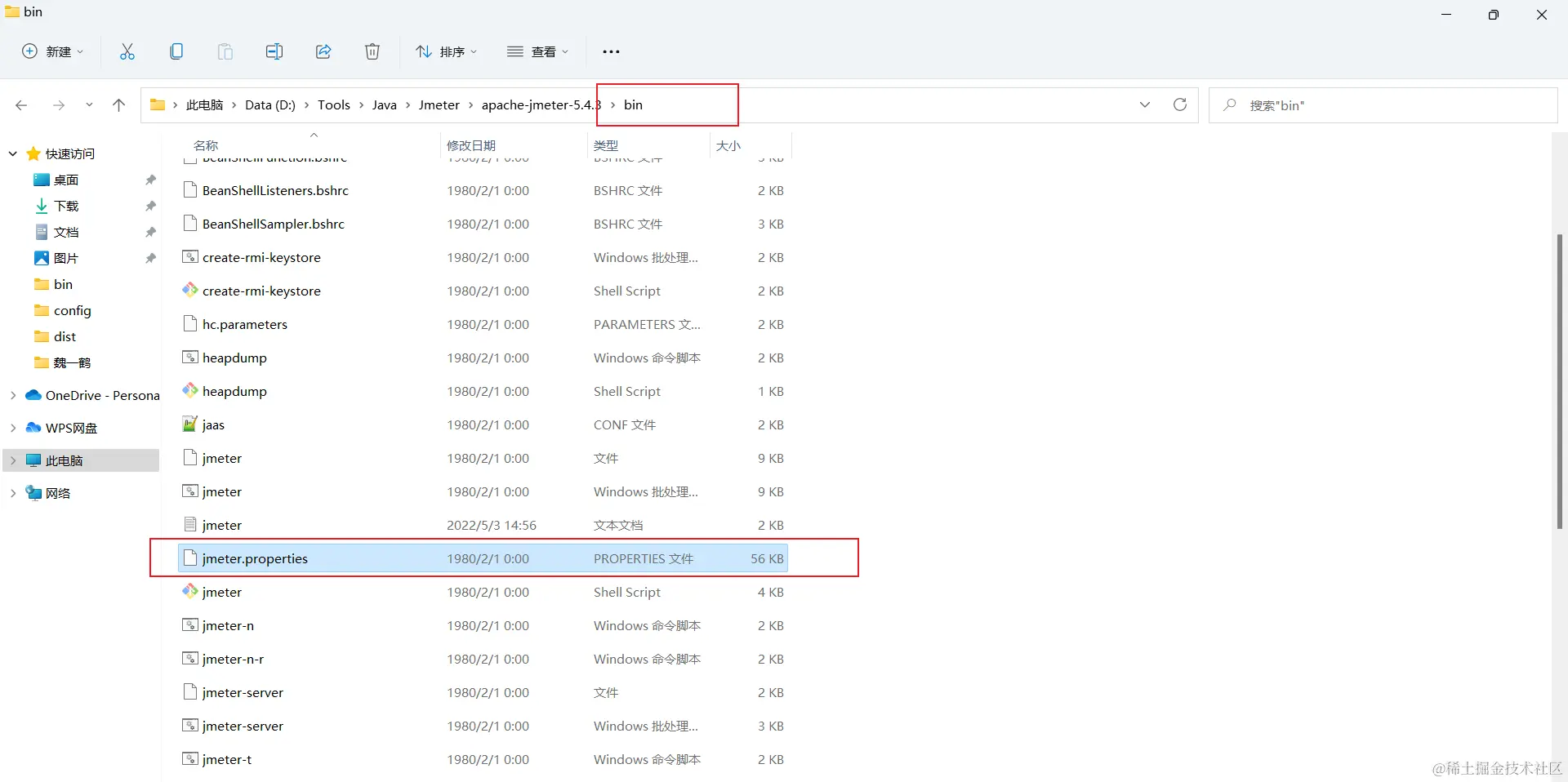
Task: Click the jmeter-n command script icon
Action: pos(190,624)
